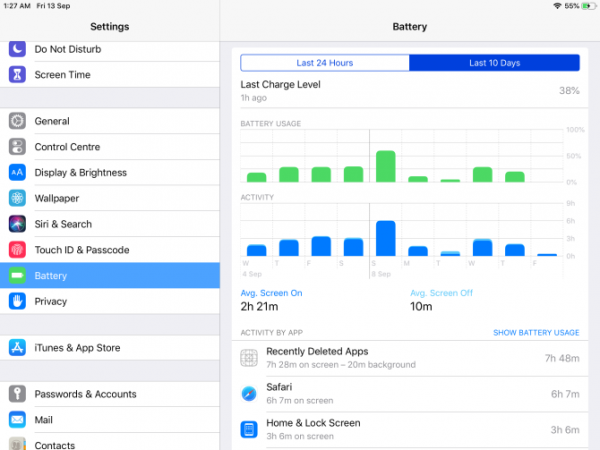Open Do Not Disturb moon icon
The image size is (600, 450).
[x=17, y=49]
